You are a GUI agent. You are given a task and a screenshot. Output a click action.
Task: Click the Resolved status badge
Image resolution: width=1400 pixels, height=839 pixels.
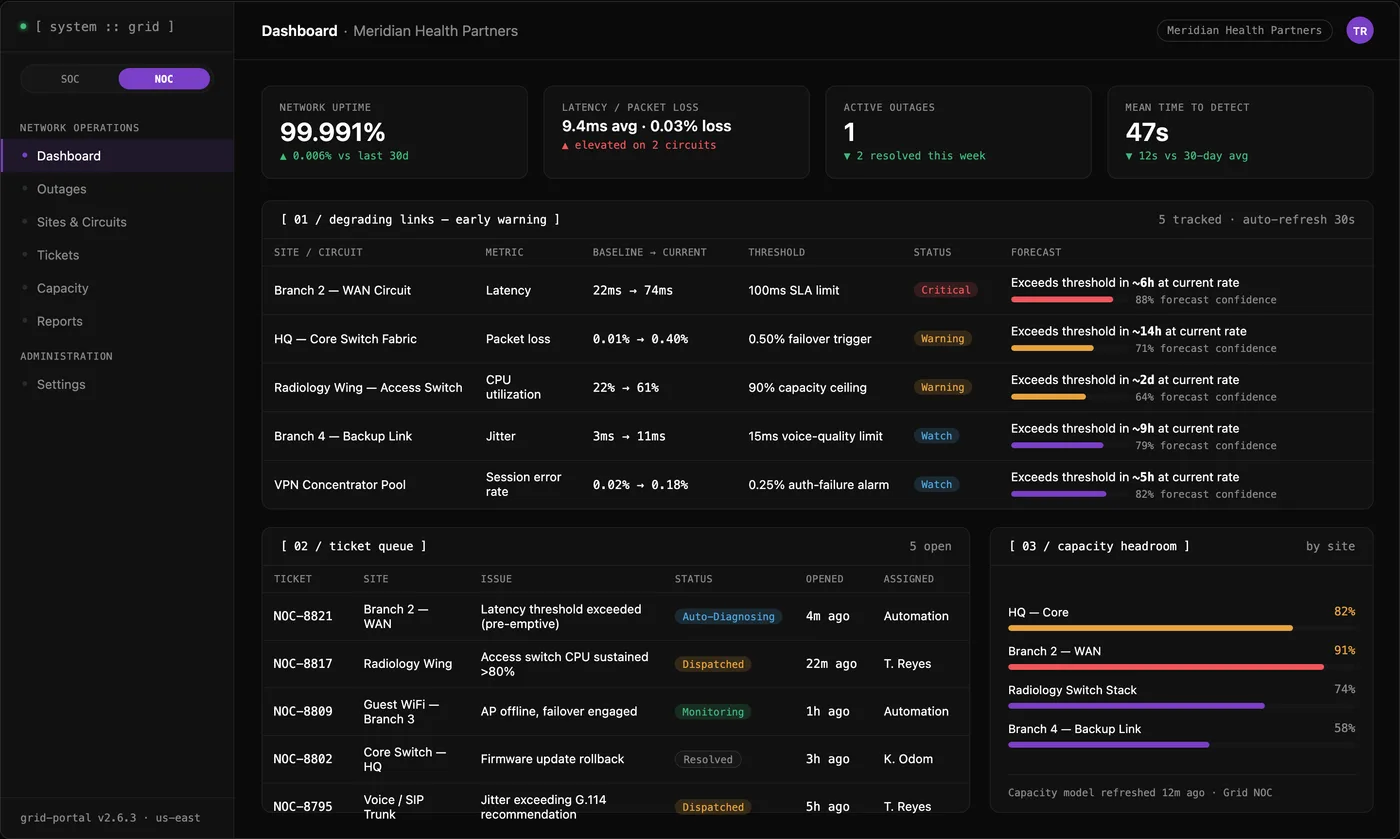[708, 760]
